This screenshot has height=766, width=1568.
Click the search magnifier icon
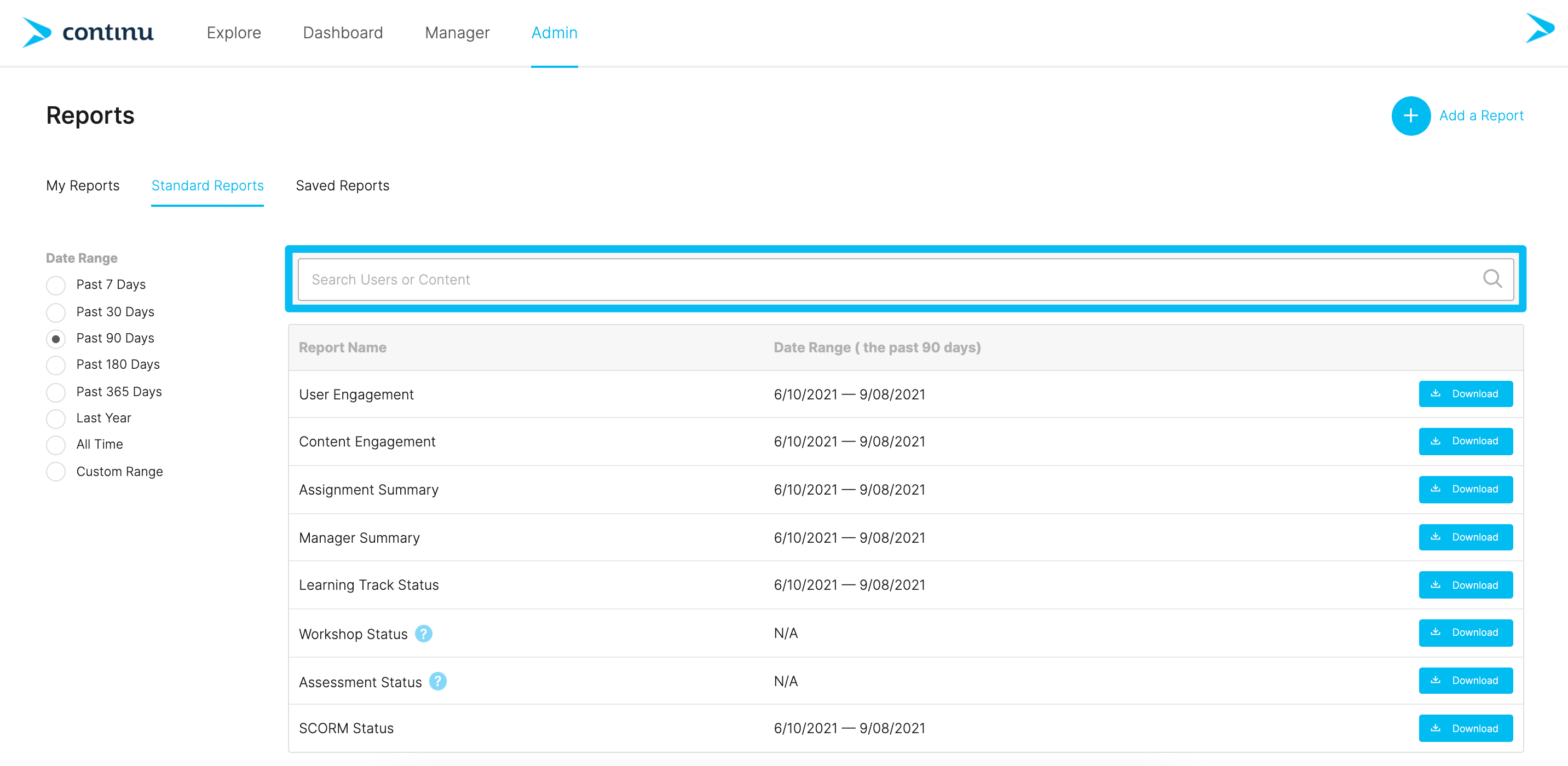click(x=1492, y=279)
